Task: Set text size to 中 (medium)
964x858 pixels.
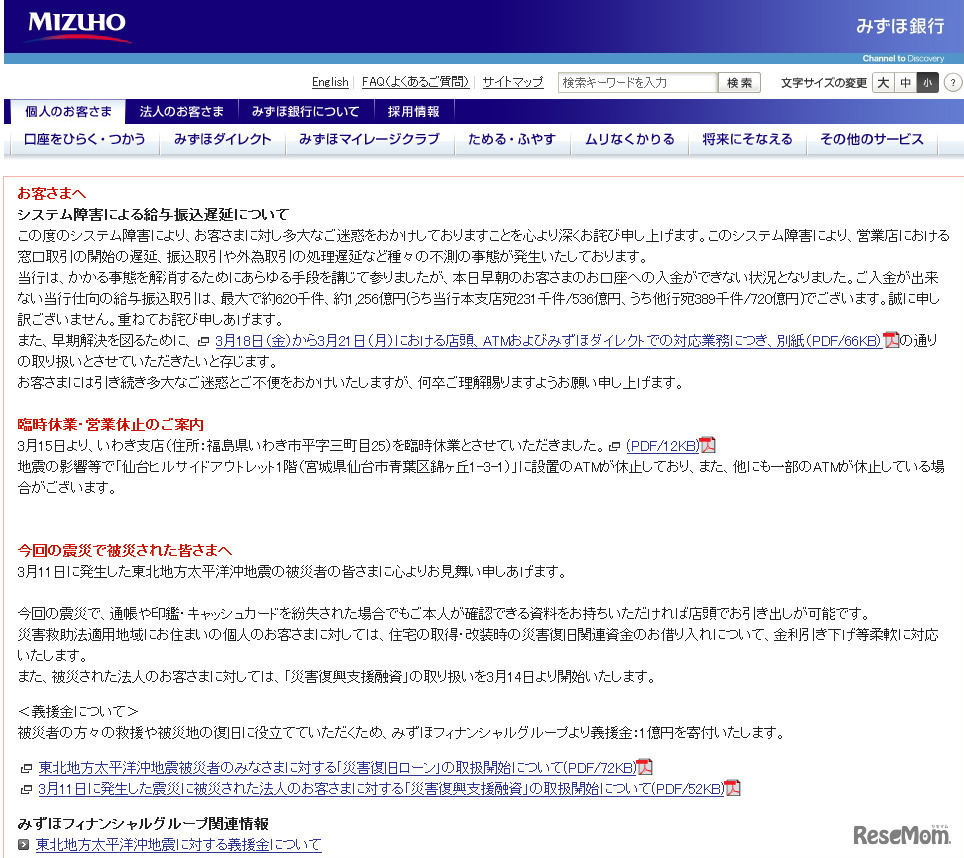Action: 906,82
